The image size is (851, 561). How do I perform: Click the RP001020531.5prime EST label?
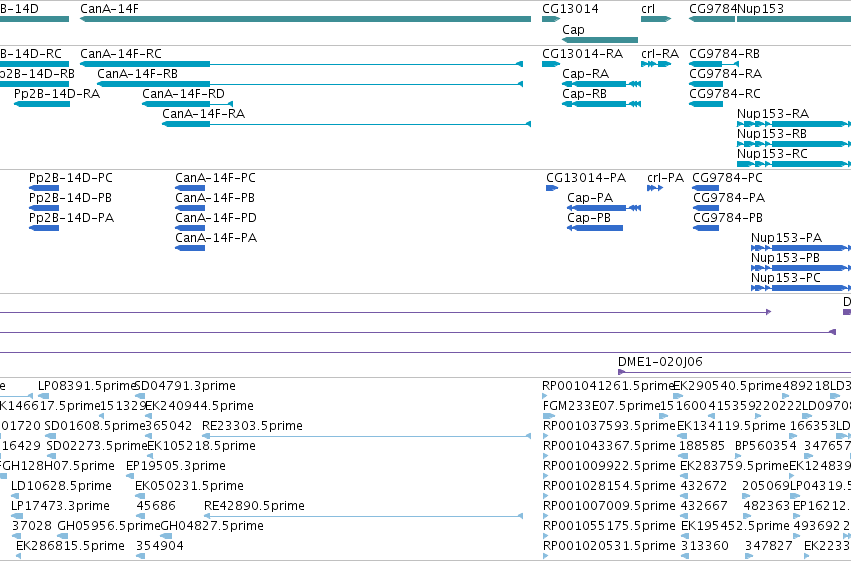(x=609, y=546)
